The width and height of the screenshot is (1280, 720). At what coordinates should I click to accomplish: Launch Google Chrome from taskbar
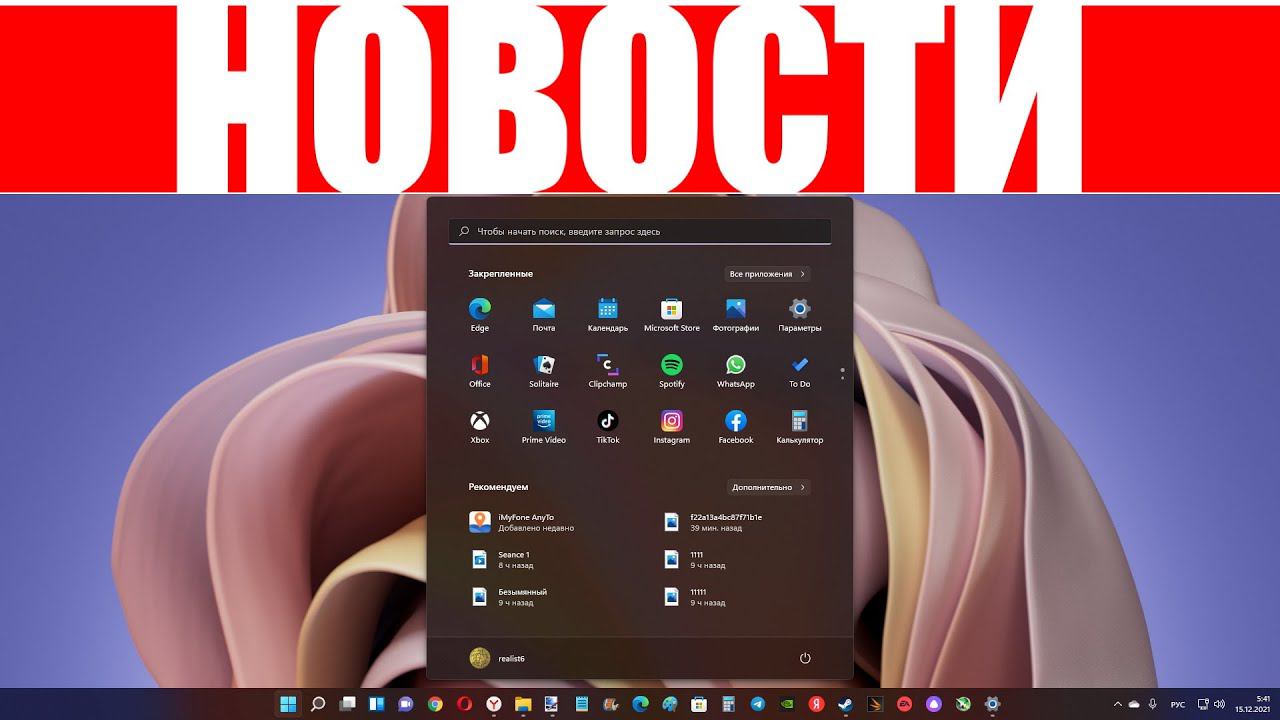tap(435, 704)
